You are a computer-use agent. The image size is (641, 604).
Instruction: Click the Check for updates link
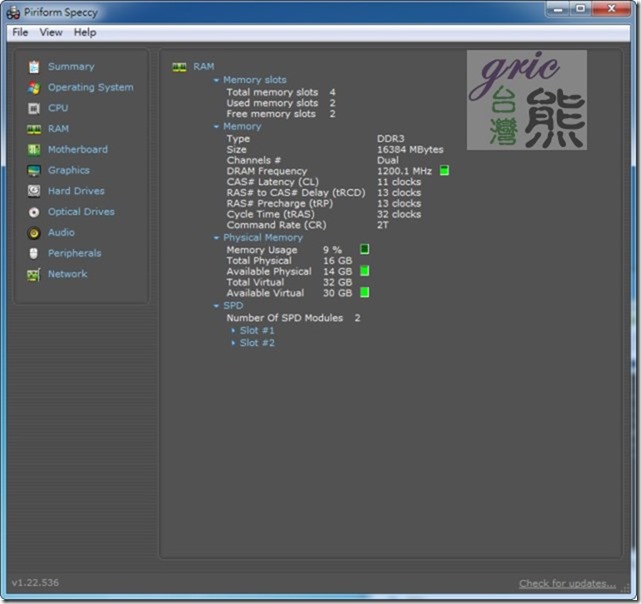(567, 584)
